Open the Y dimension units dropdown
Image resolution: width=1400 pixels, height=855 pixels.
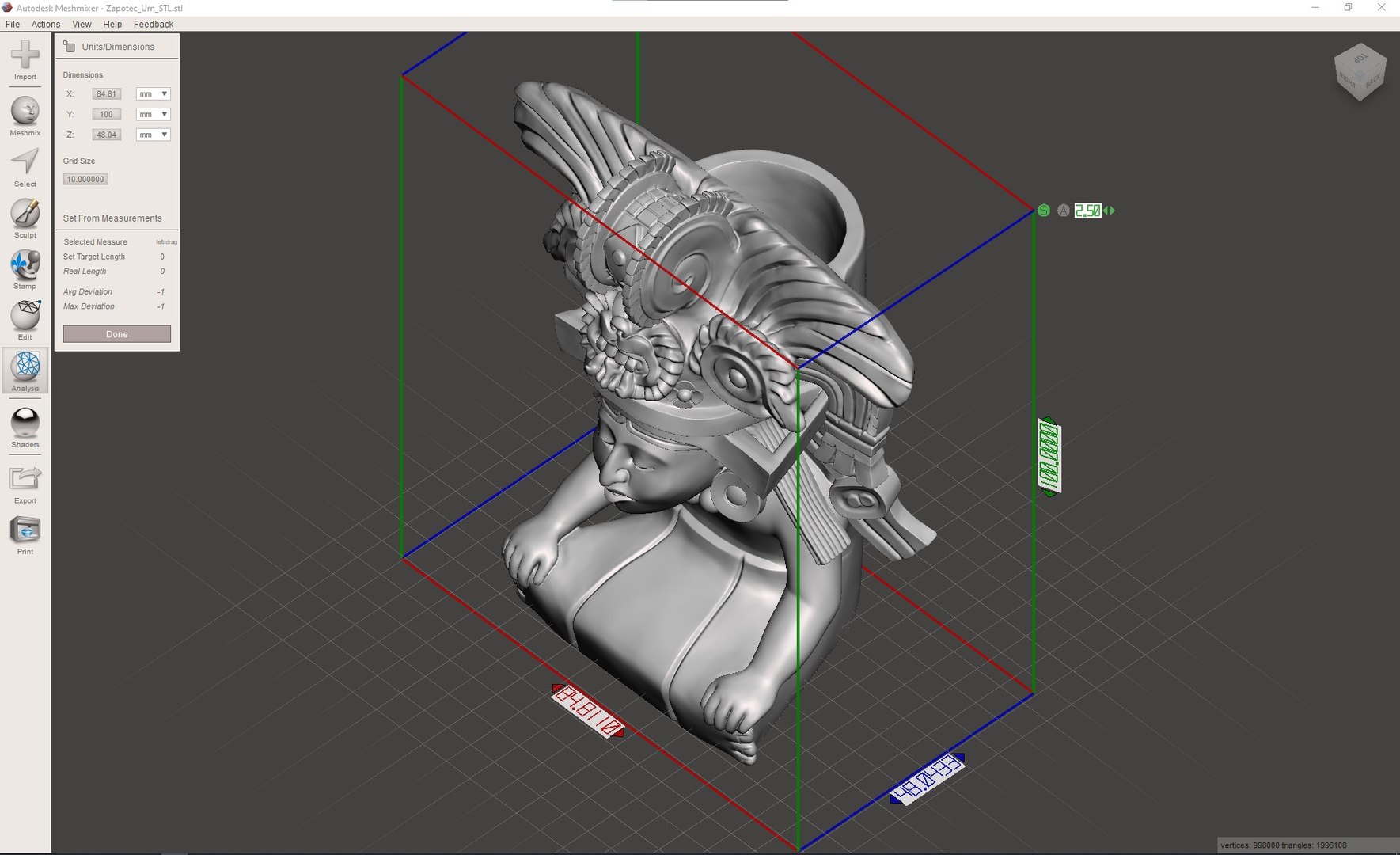point(154,115)
